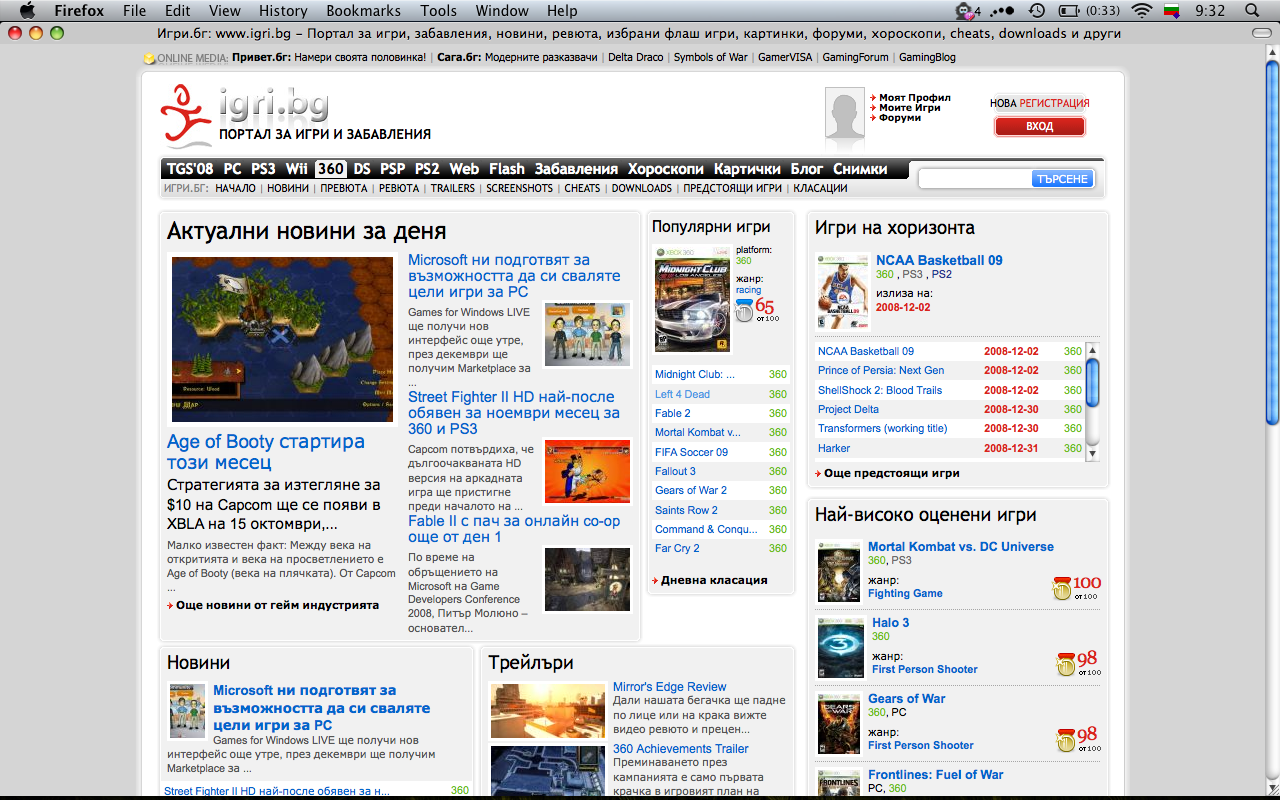Click the CHEATS sub-navigation link
The height and width of the screenshot is (800, 1280).
pos(582,188)
